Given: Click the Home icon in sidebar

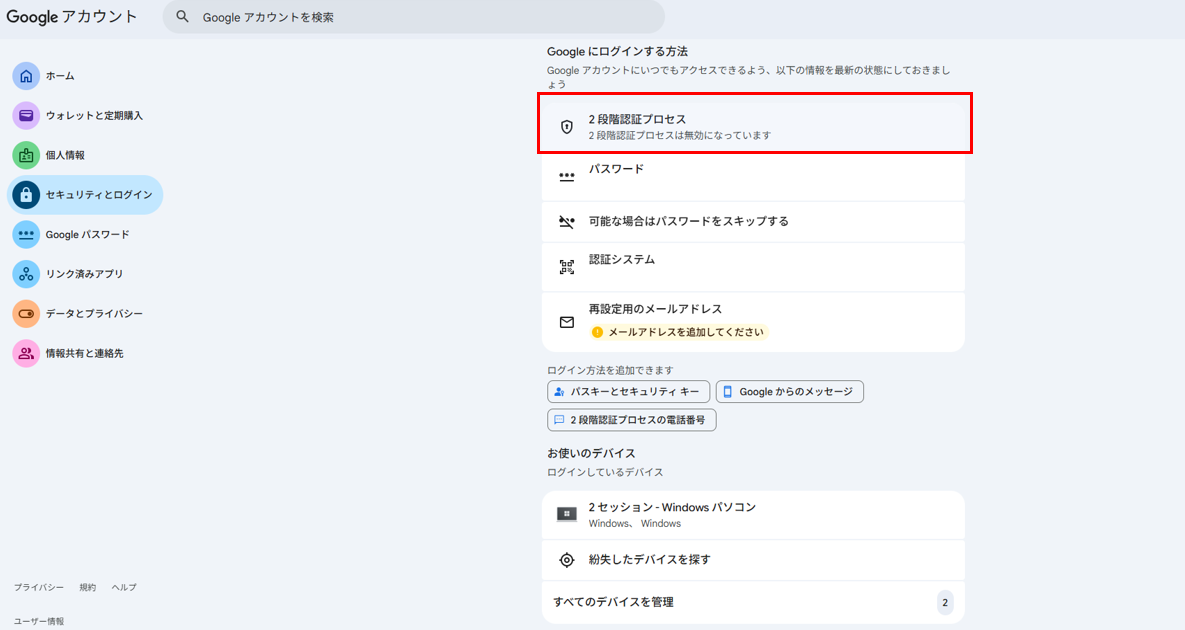Looking at the screenshot, I should coord(26,76).
